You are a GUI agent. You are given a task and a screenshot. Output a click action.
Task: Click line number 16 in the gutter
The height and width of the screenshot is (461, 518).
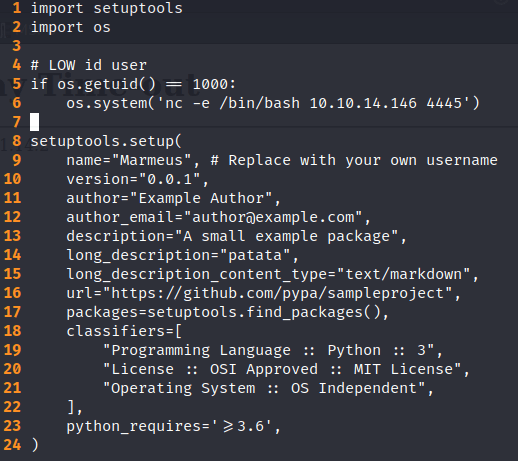point(12,293)
